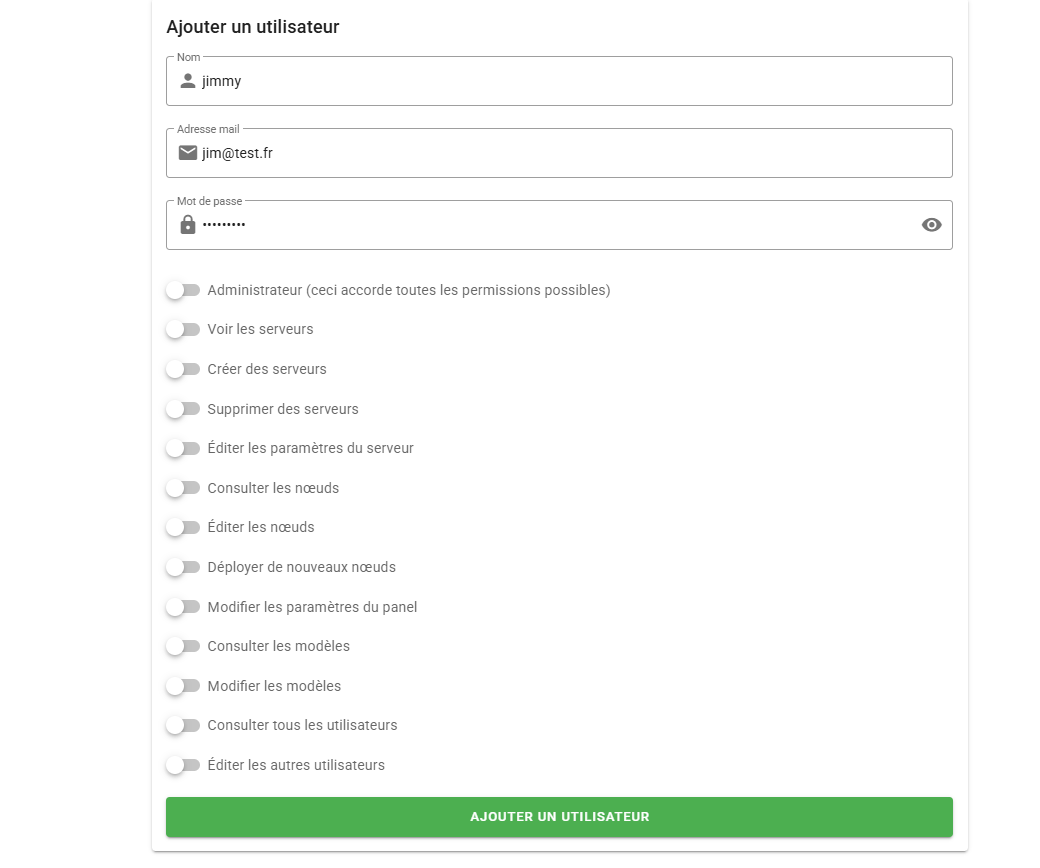
Task: Turn on Consulter les modèles
Action: 183,646
